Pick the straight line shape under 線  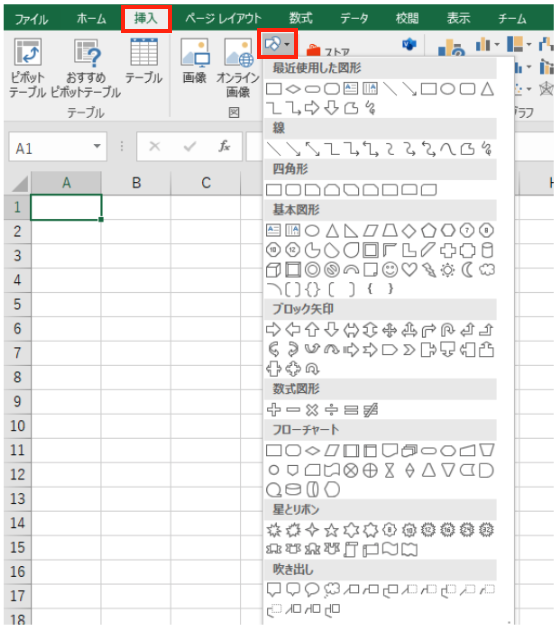click(274, 149)
